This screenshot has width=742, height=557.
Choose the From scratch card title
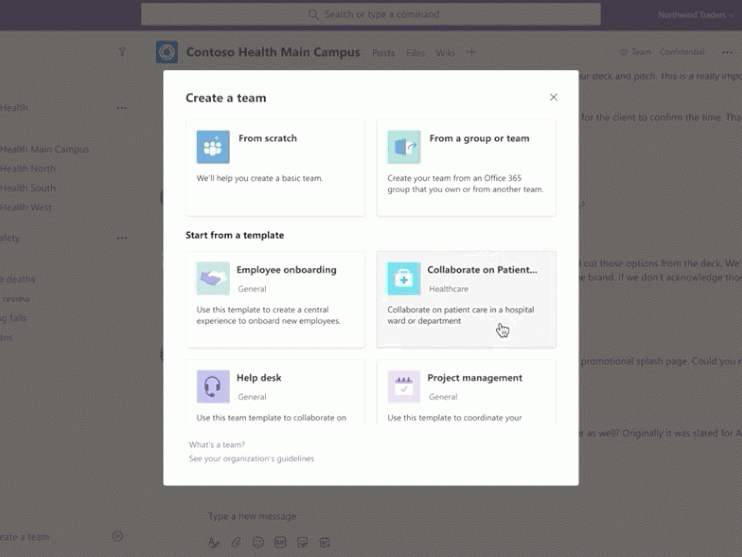point(268,138)
